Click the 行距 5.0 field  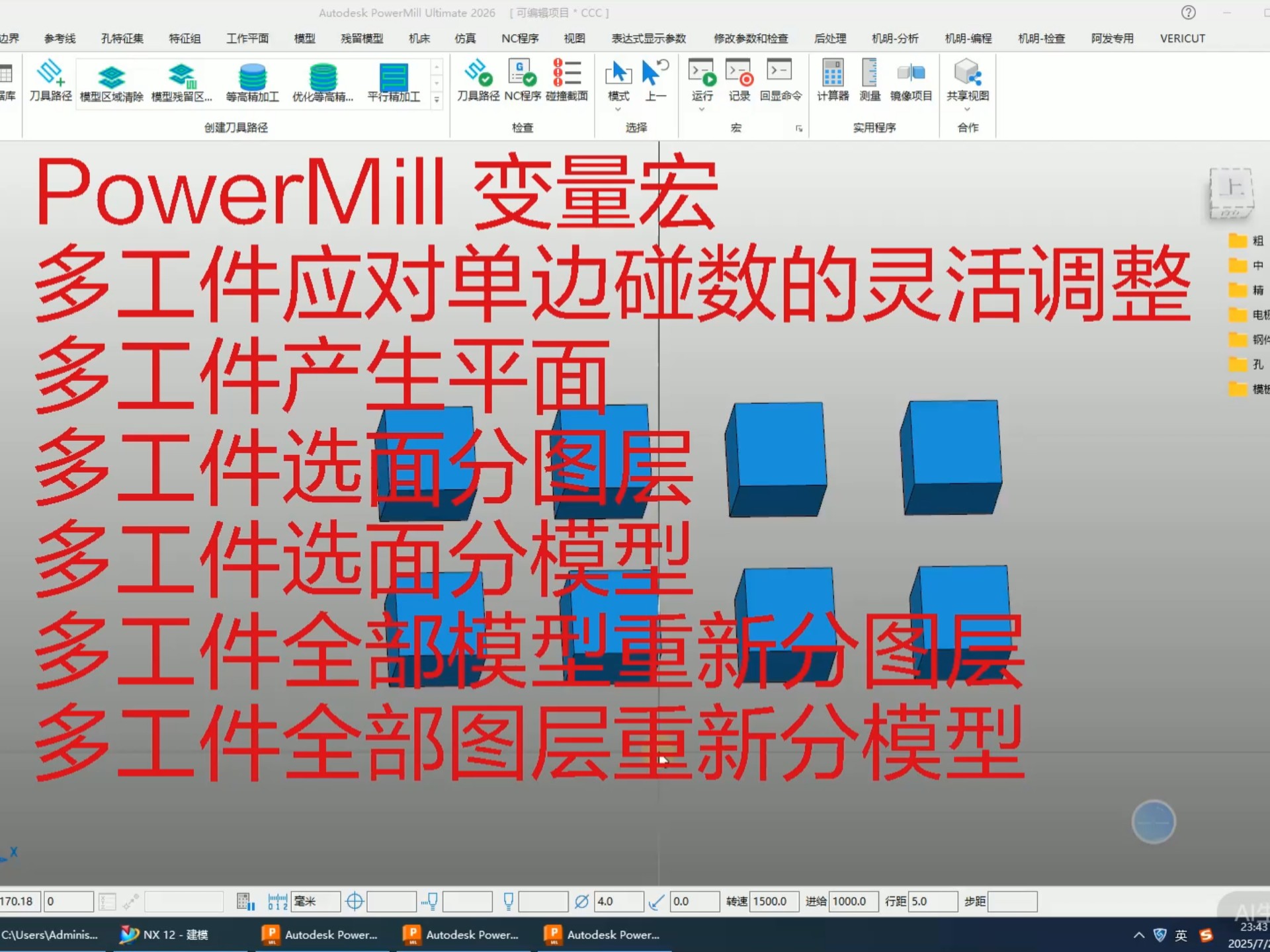click(x=933, y=902)
